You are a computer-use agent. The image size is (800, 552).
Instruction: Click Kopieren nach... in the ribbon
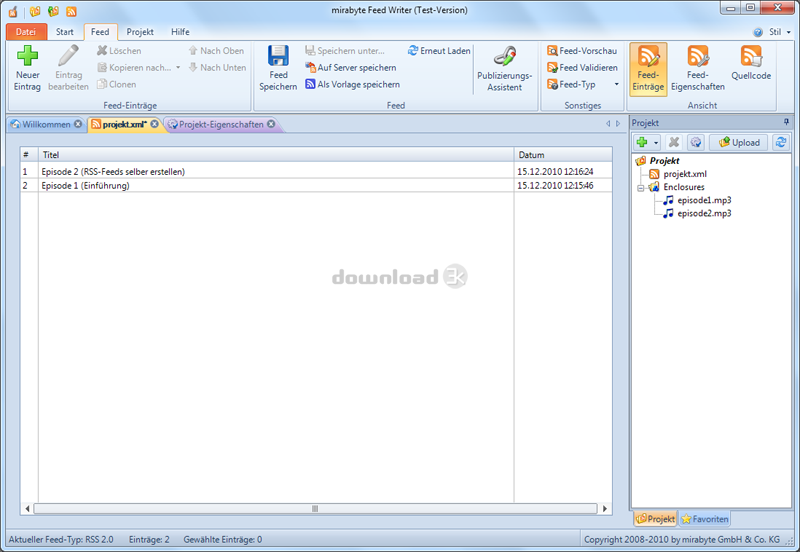tap(134, 67)
